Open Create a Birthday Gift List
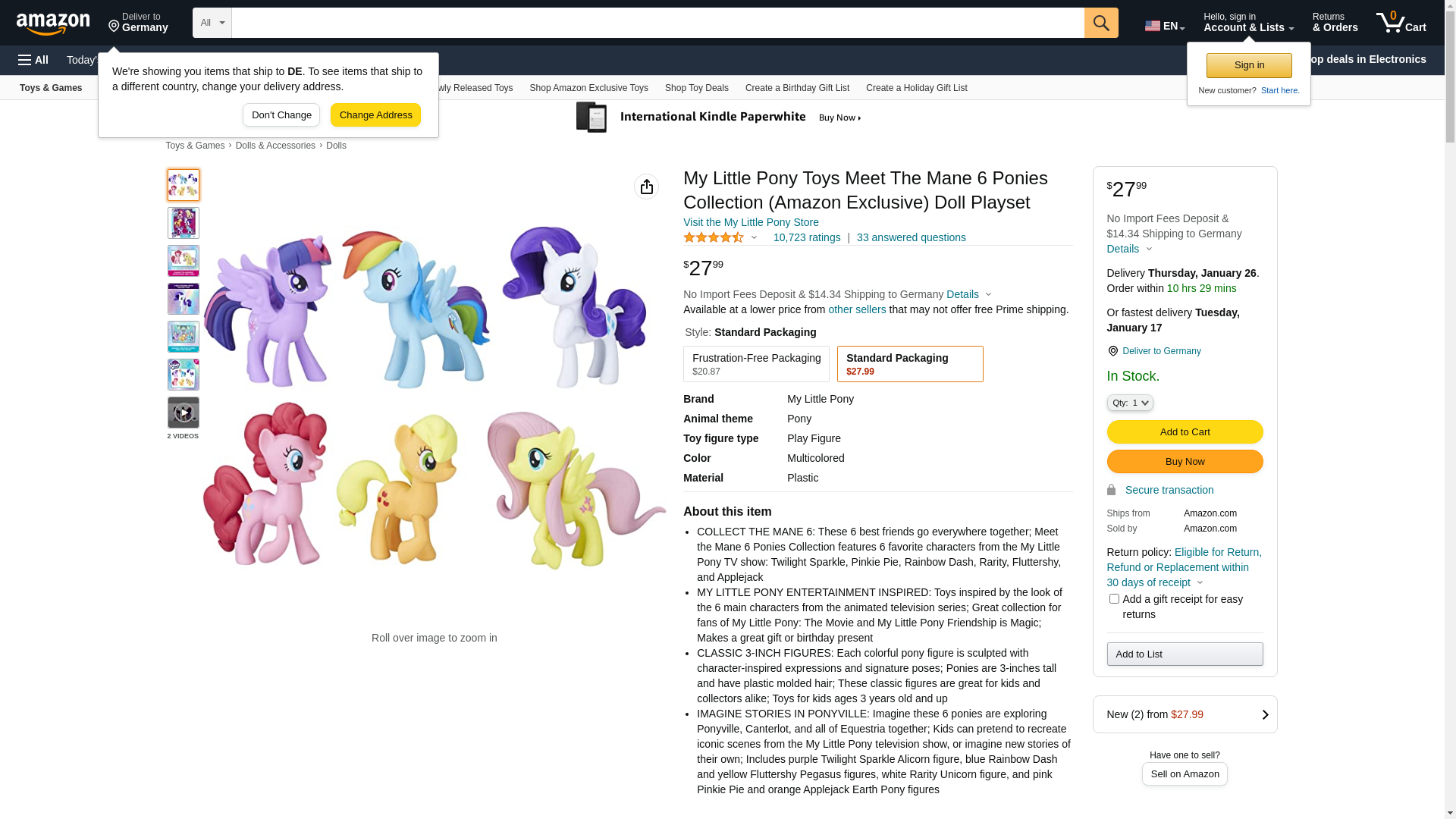Image resolution: width=1456 pixels, height=819 pixels. (x=797, y=88)
